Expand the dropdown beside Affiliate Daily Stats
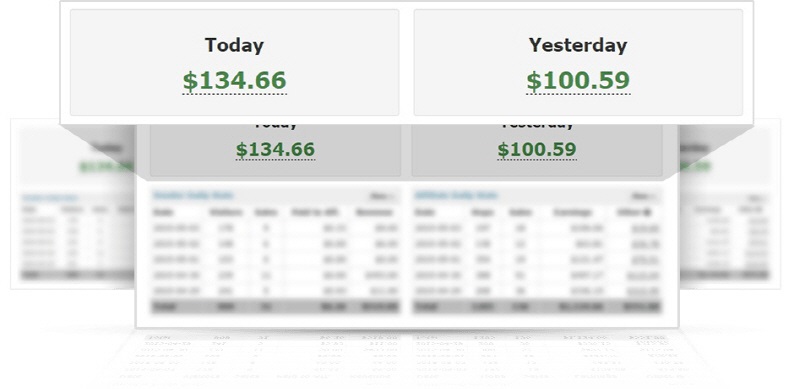The width and height of the screenshot is (800, 389). (x=644, y=196)
